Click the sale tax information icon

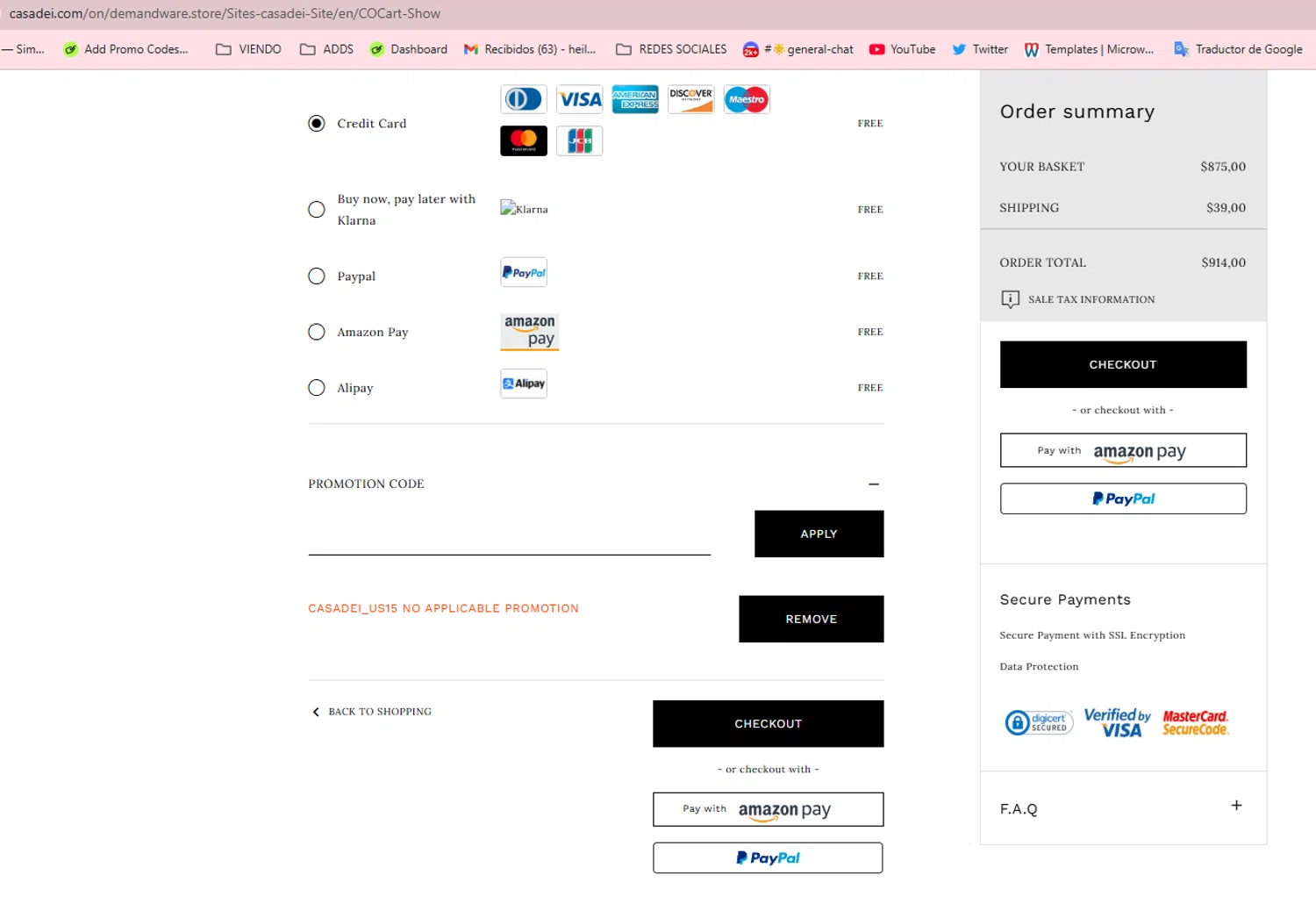(x=1011, y=299)
